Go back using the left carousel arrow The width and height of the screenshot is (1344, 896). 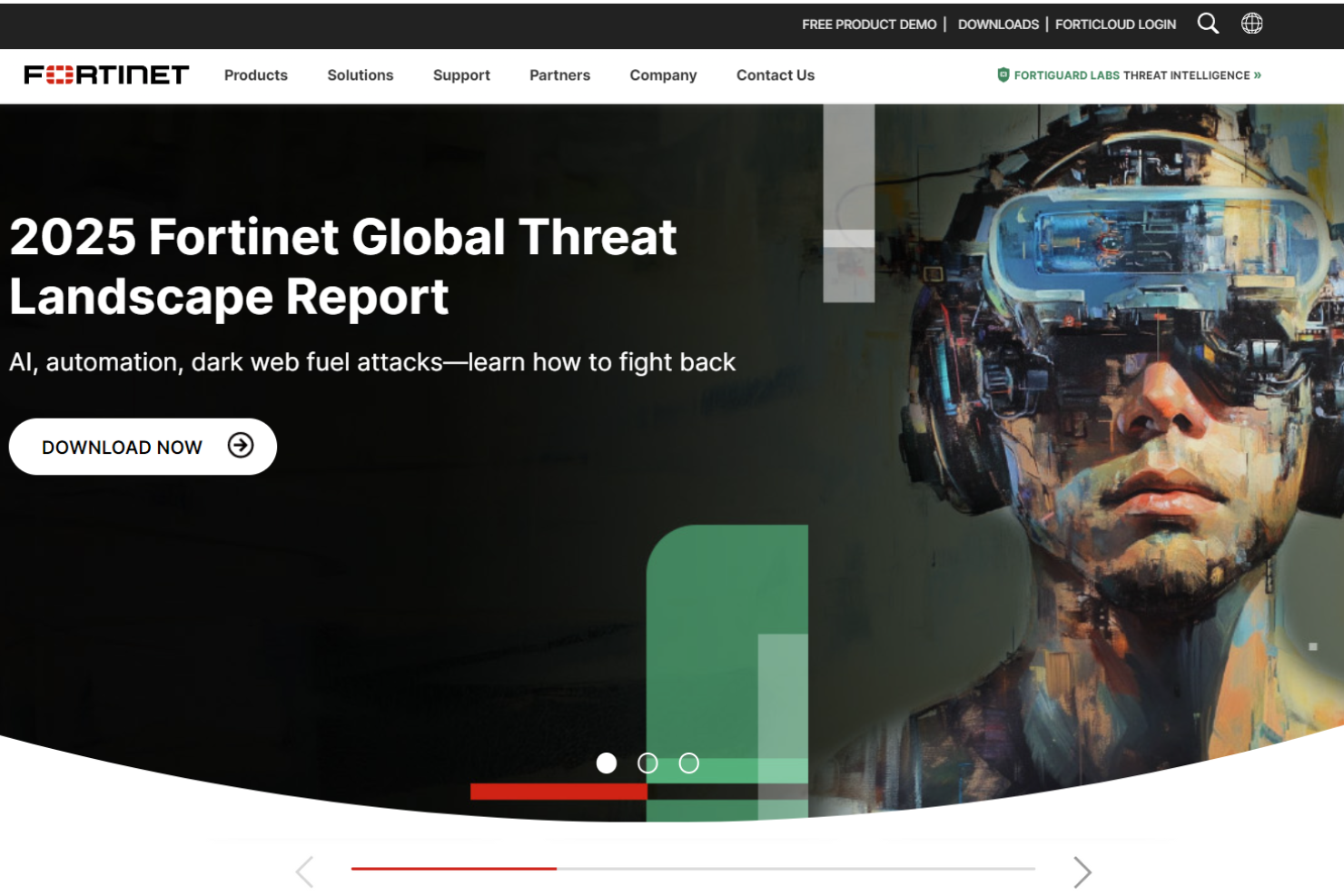303,871
